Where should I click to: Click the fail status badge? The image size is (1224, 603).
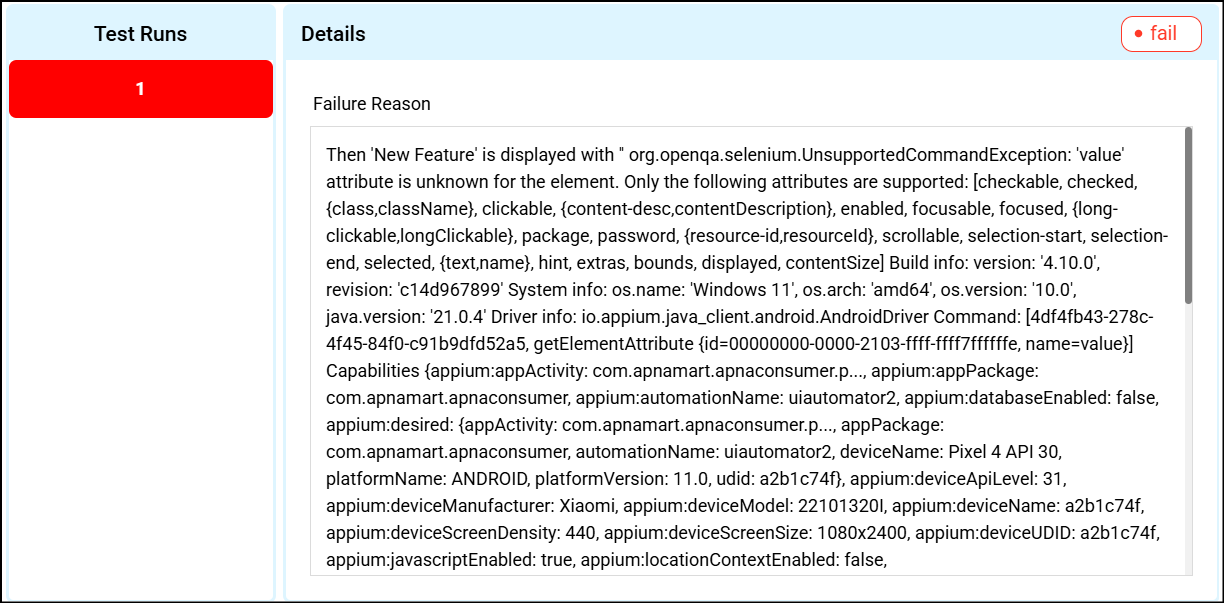(x=1161, y=33)
